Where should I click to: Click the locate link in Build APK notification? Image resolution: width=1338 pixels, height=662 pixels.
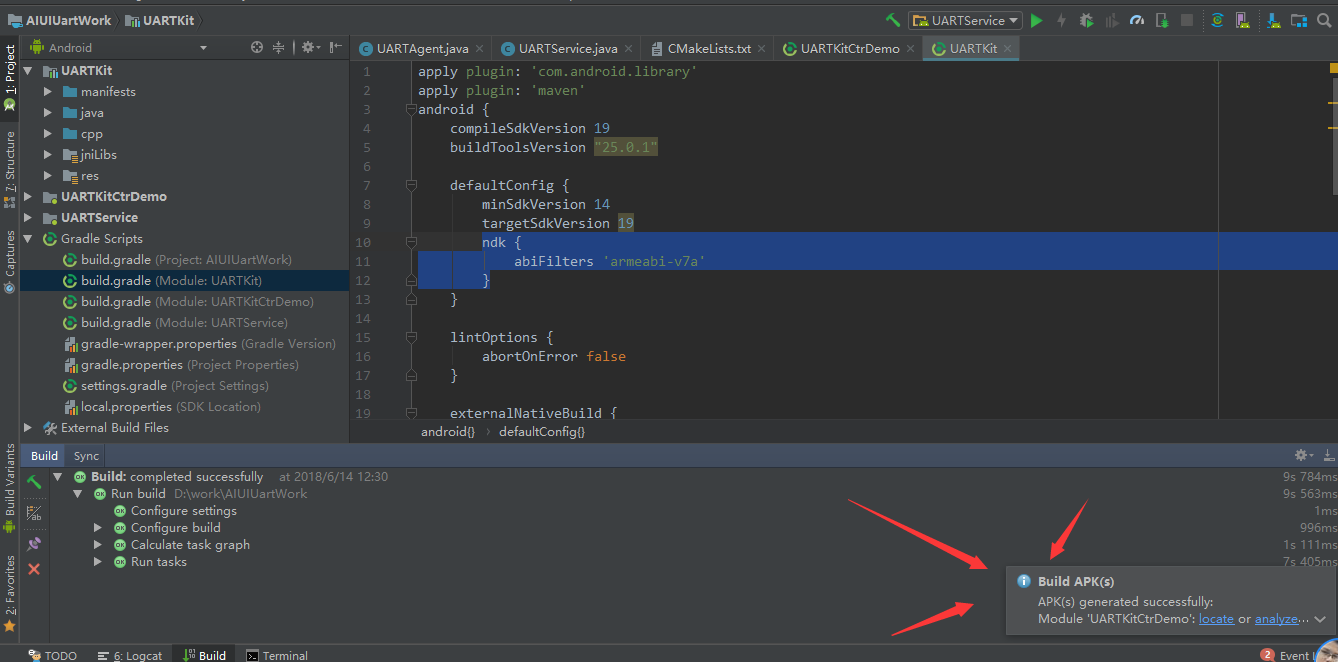click(x=1216, y=619)
